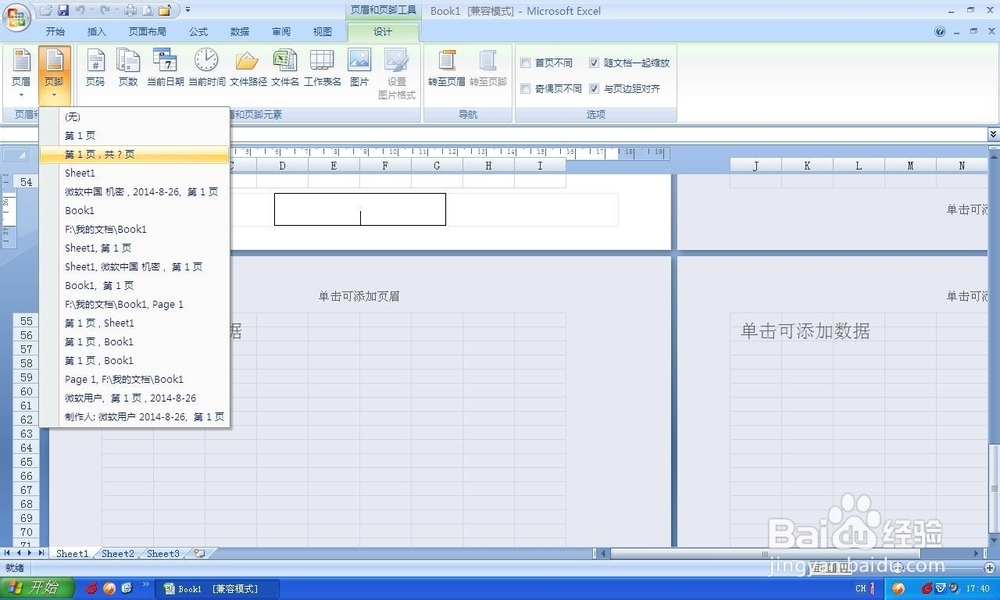Image resolution: width=1000 pixels, height=600 pixels.
Task: Choose '第 1 页，Sheet1' footer preset
Action: tap(135, 323)
